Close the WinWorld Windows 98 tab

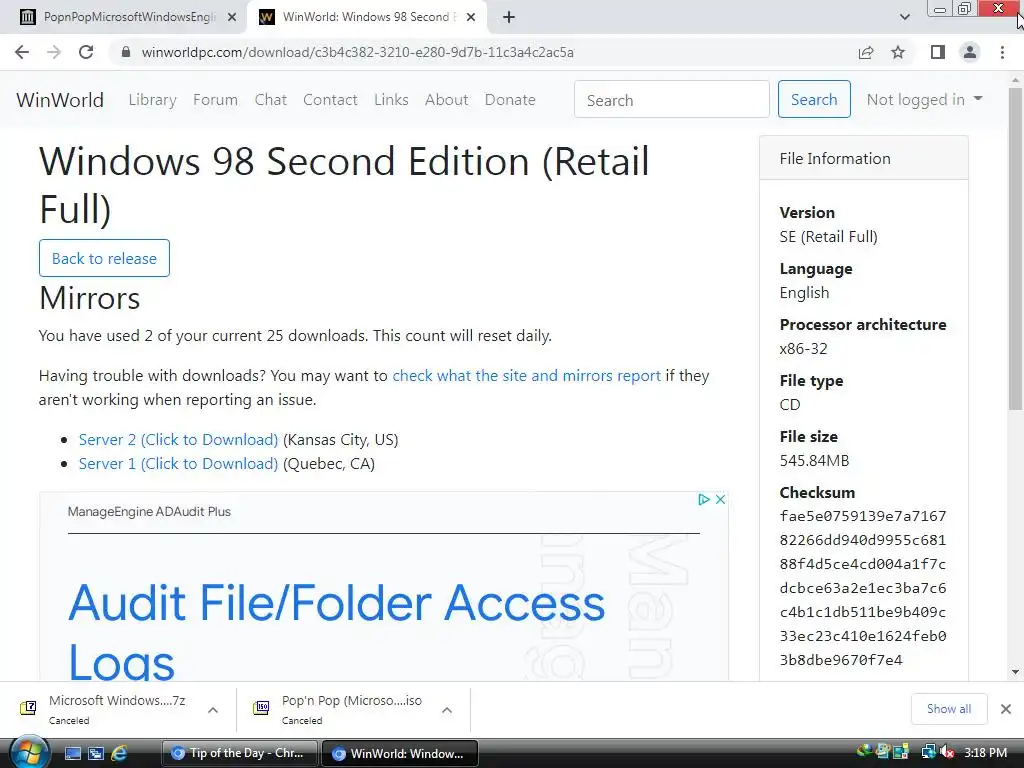click(471, 17)
